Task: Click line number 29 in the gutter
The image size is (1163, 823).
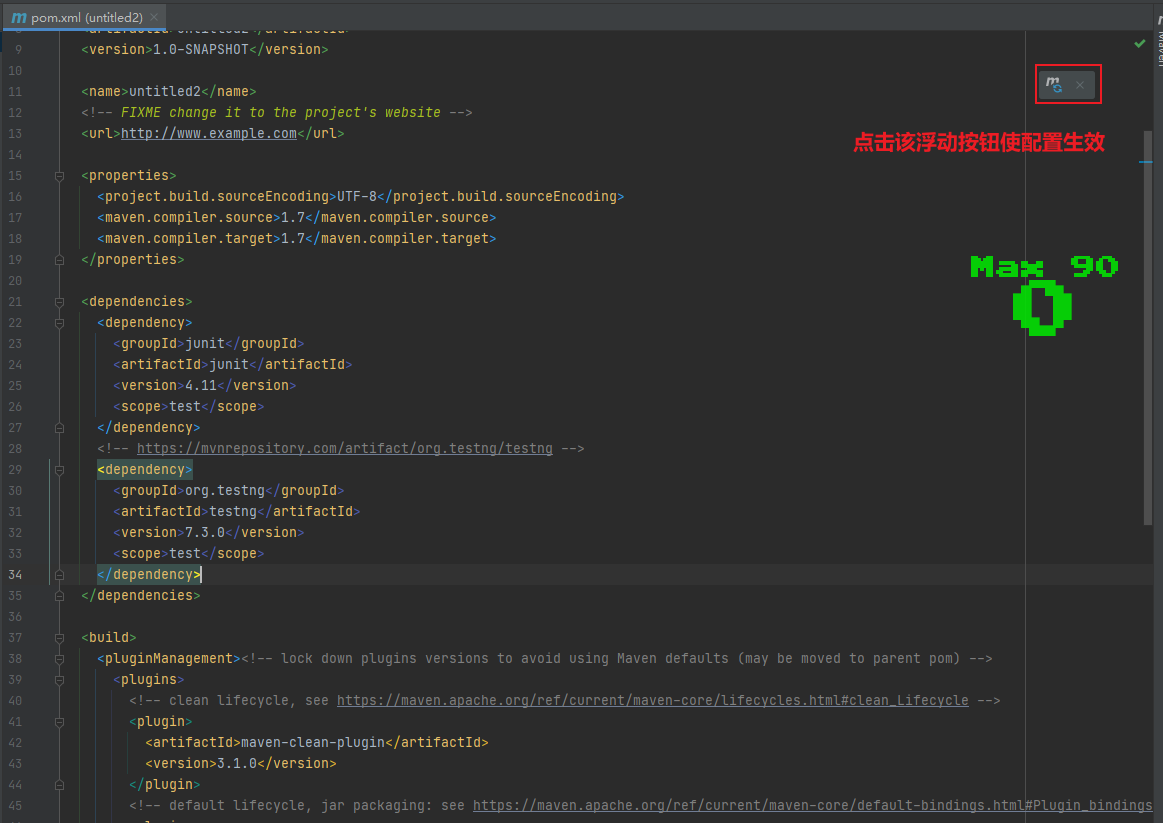Action: (15, 469)
